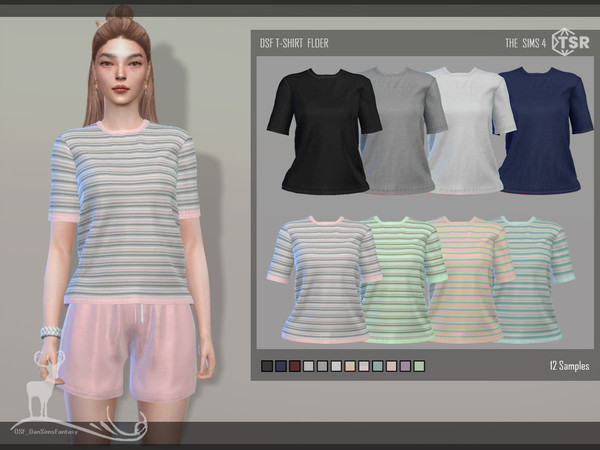Choose the peach color swatch
The height and width of the screenshot is (450, 600).
[350, 366]
